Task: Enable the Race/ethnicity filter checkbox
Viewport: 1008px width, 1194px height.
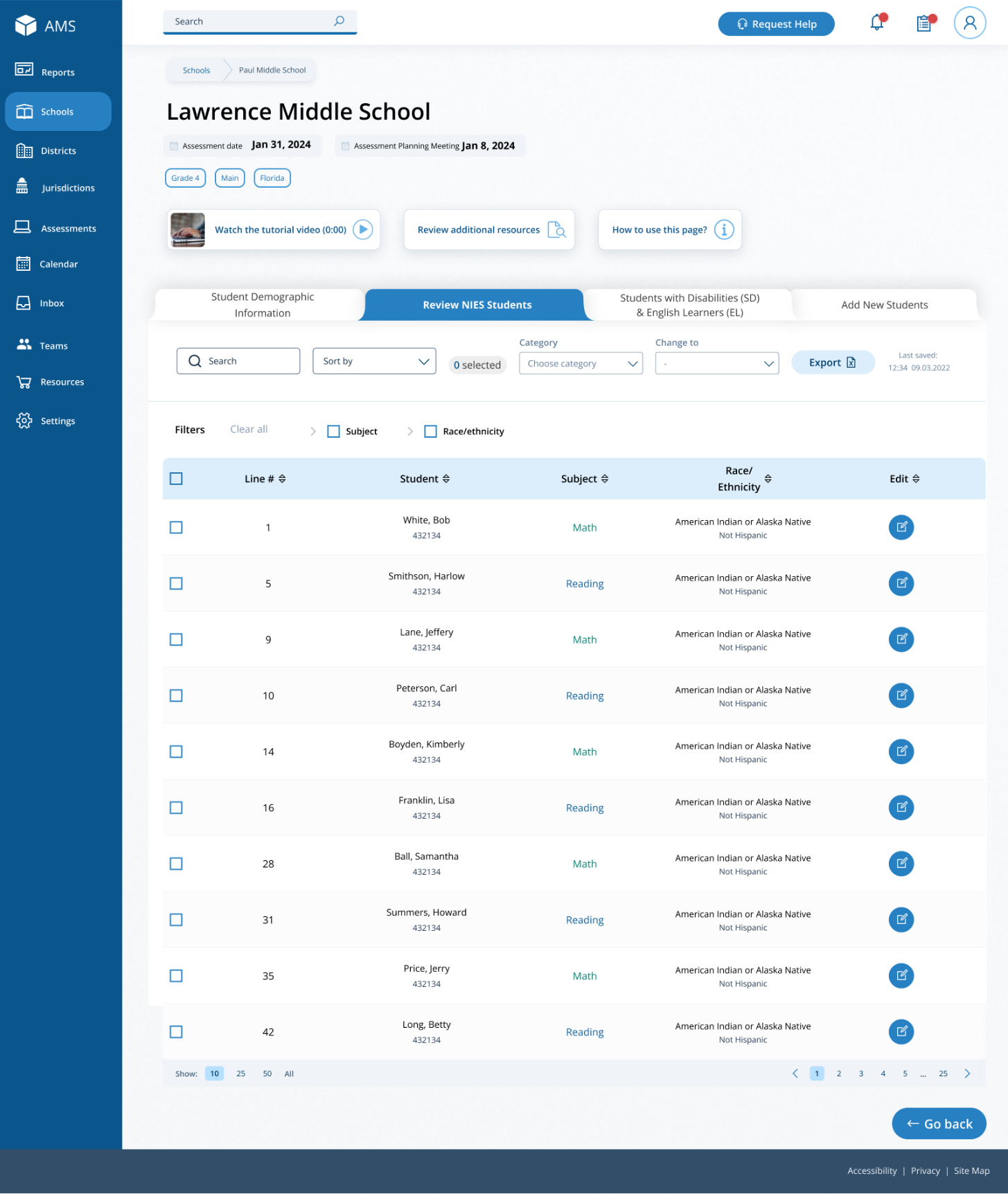Action: [x=430, y=431]
